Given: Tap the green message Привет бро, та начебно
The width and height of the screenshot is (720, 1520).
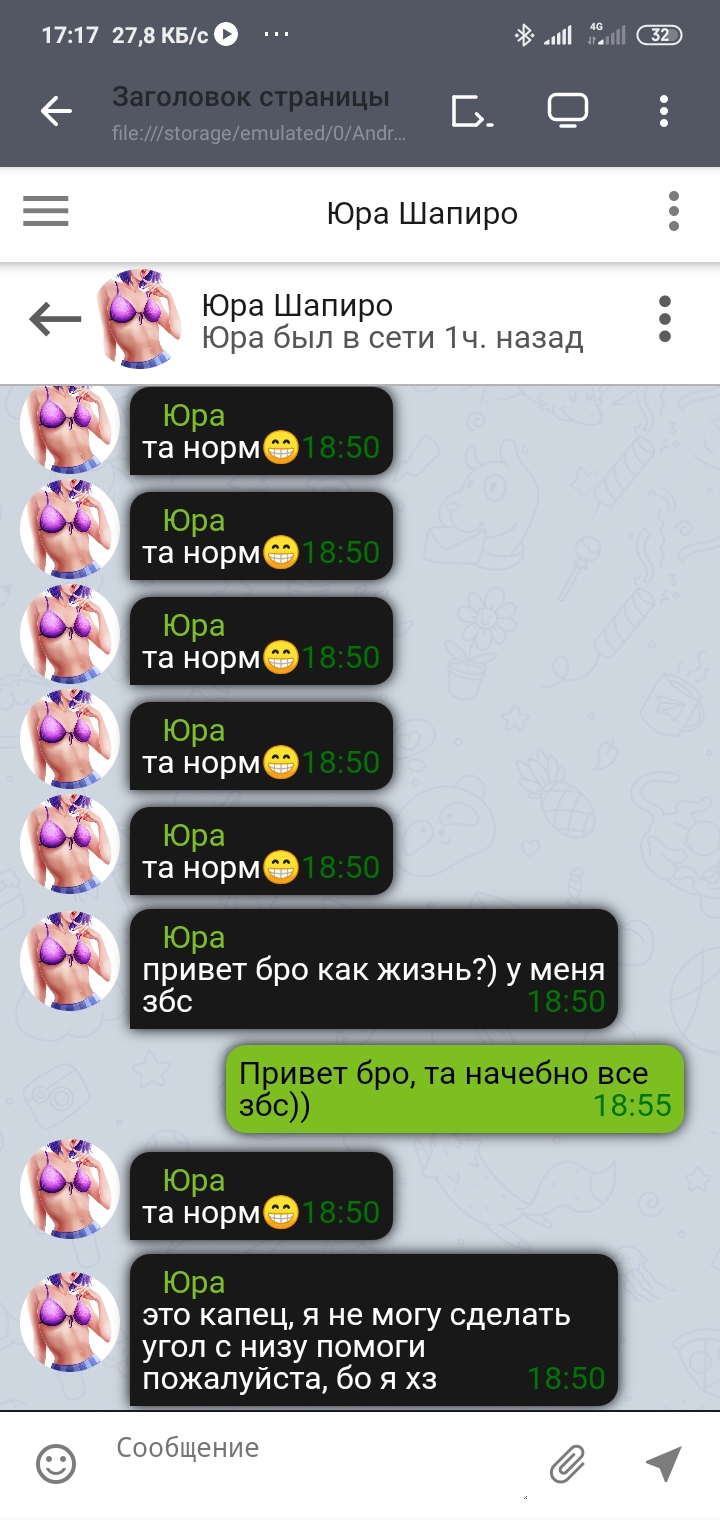Looking at the screenshot, I should (455, 1089).
